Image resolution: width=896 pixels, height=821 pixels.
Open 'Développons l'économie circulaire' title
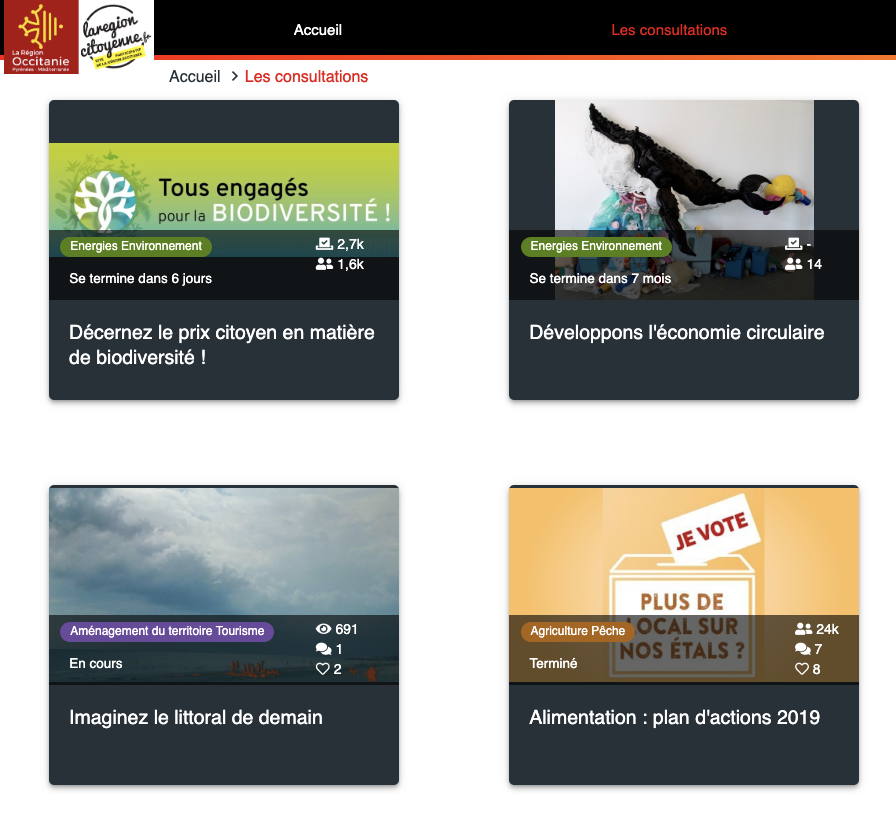(677, 333)
